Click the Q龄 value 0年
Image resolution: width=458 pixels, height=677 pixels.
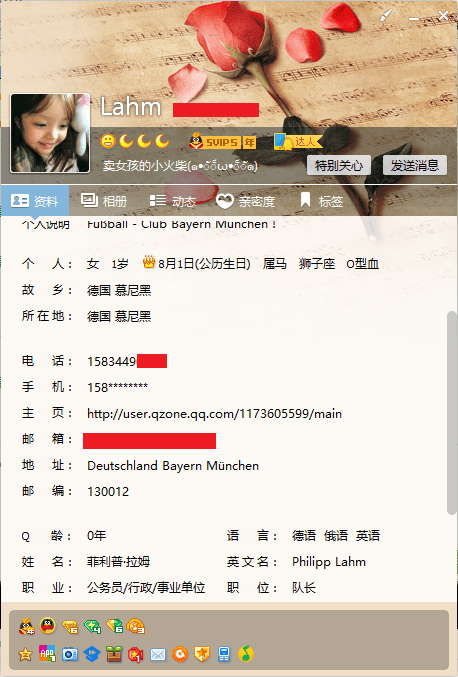97,536
